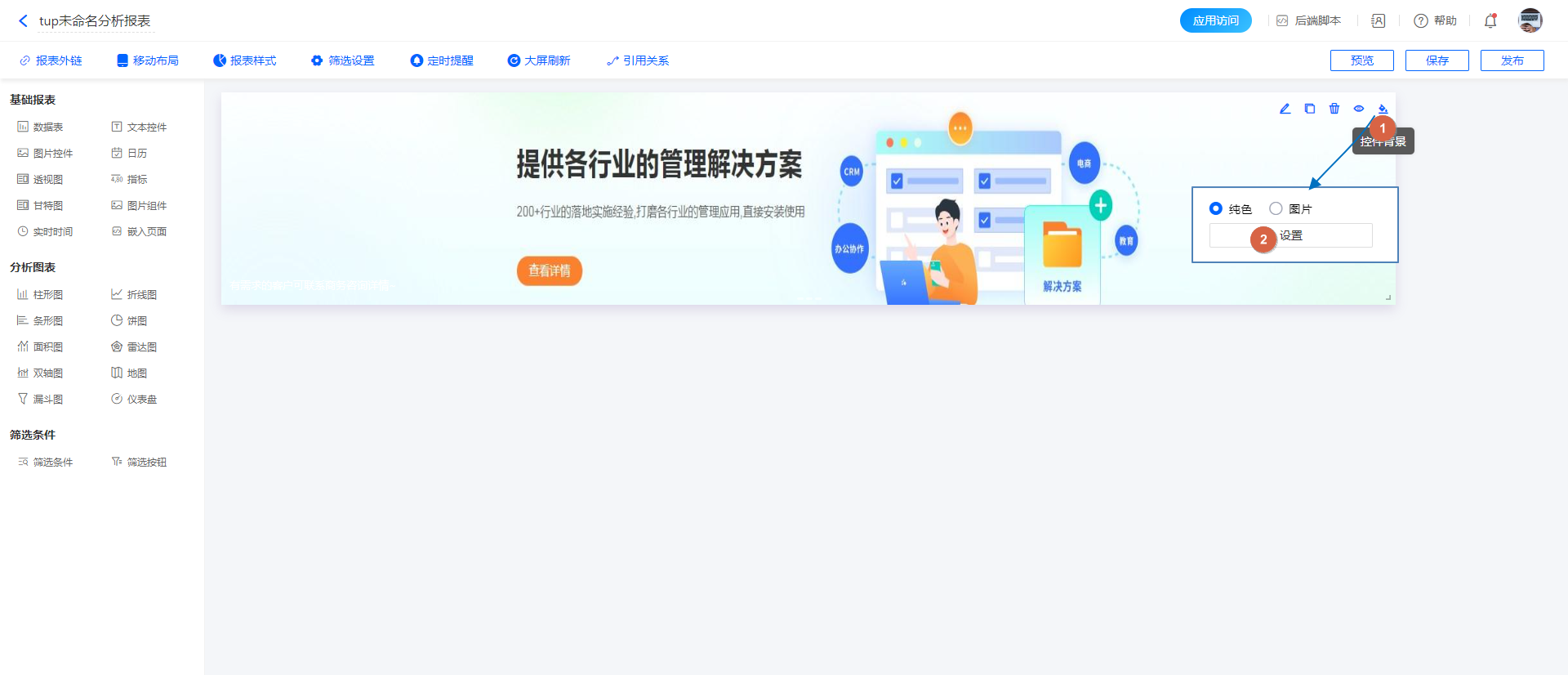The width and height of the screenshot is (1568, 675).
Task: Click the paint bucket widget background icon
Action: coord(1383,109)
